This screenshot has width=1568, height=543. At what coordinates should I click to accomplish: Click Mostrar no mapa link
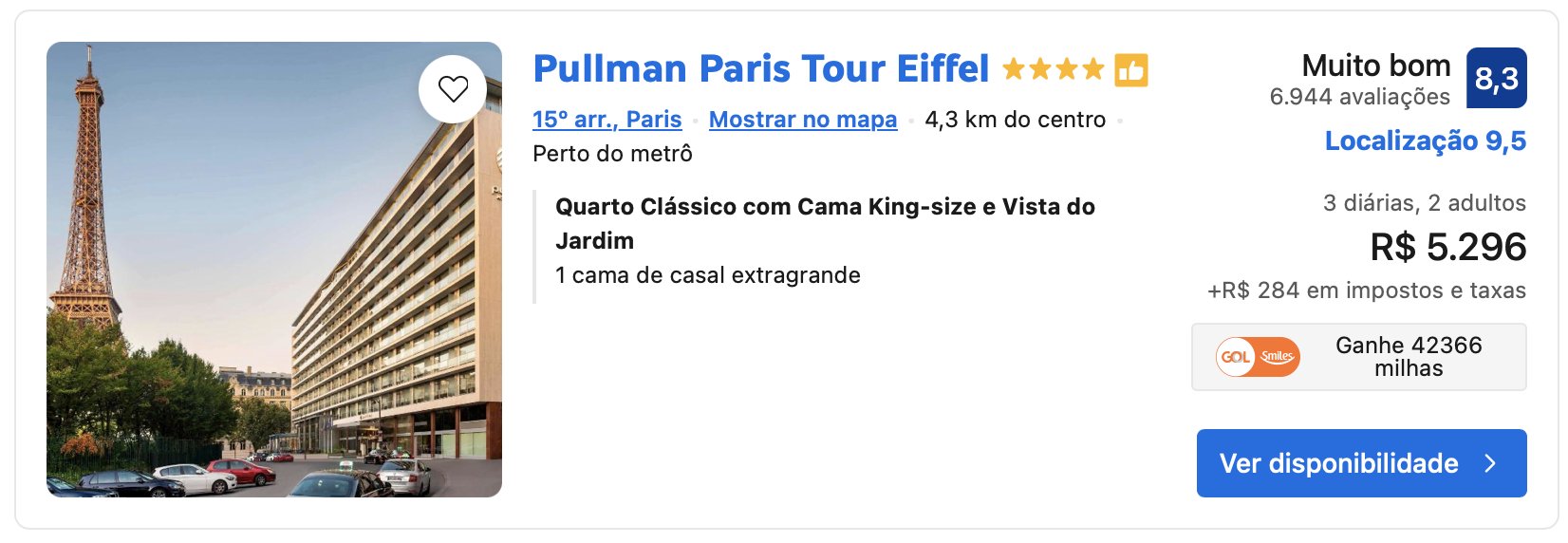(803, 120)
